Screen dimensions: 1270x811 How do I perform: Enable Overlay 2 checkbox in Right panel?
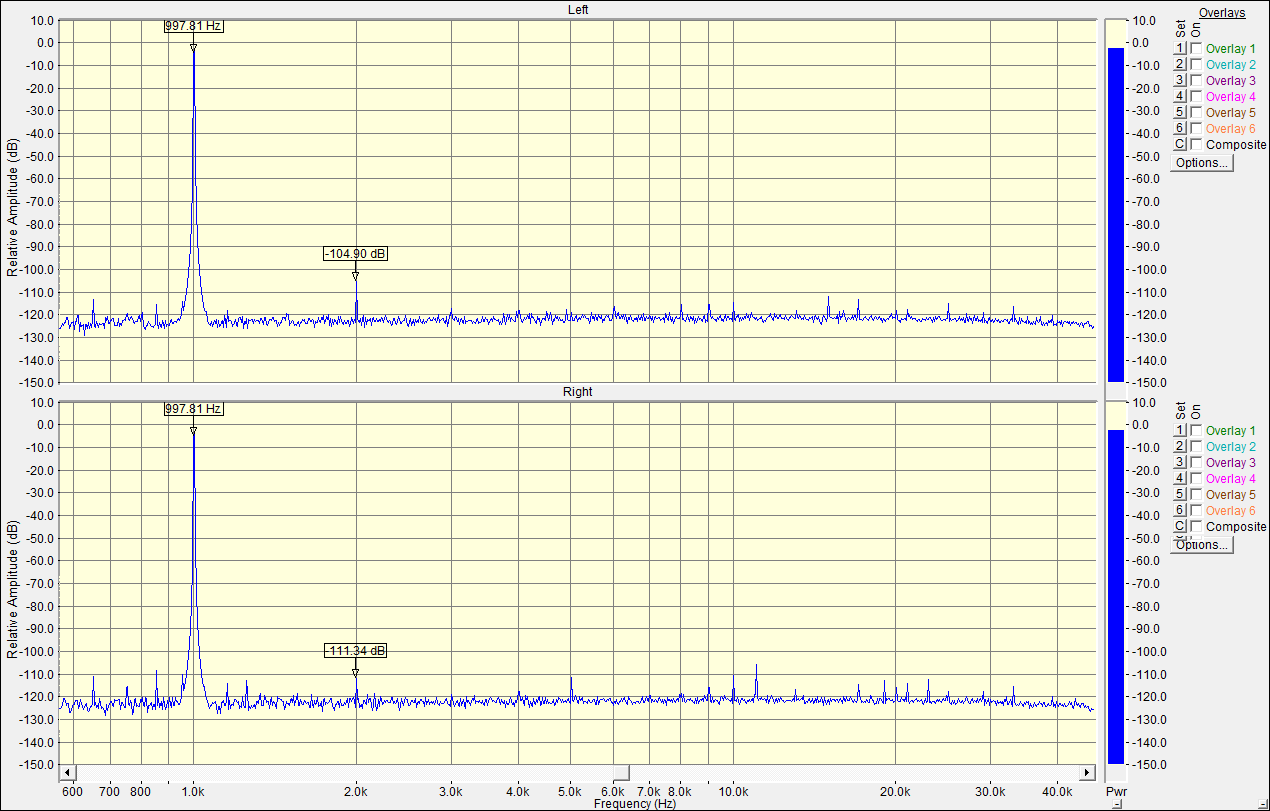pyautogui.click(x=1197, y=446)
